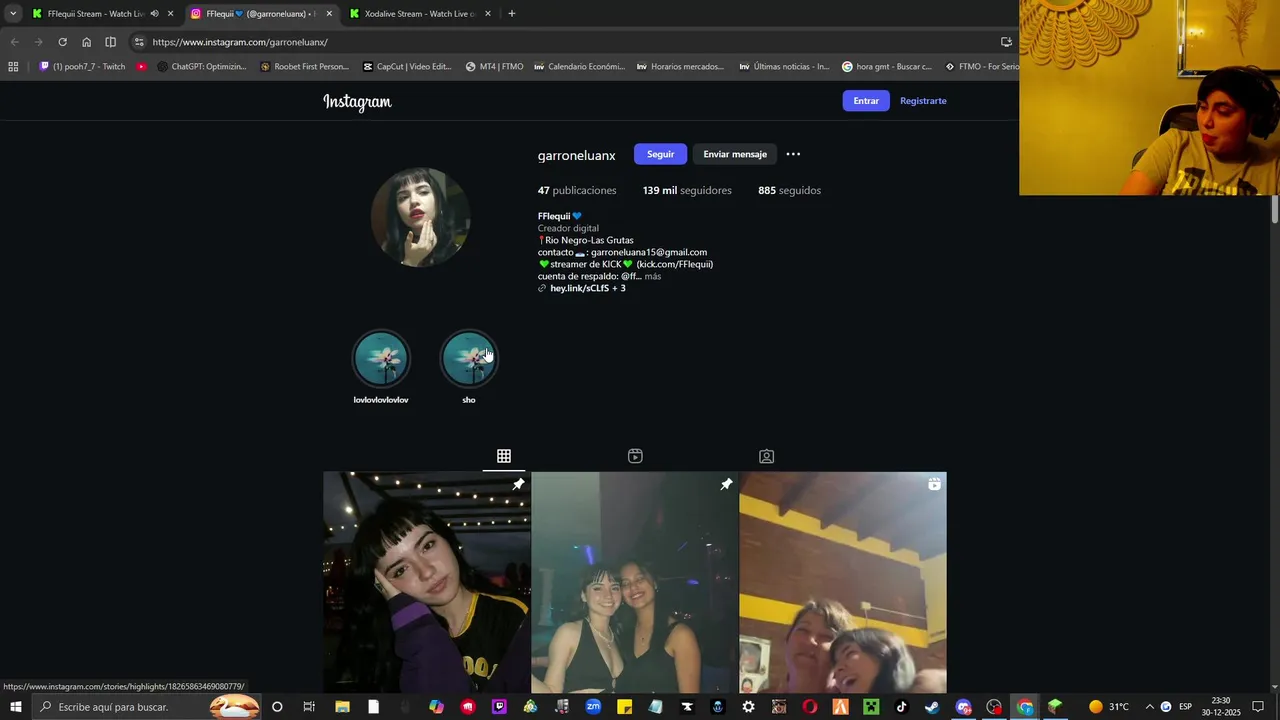Open first pinned post of girl with bangs
This screenshot has height=720, width=1280.
427,582
